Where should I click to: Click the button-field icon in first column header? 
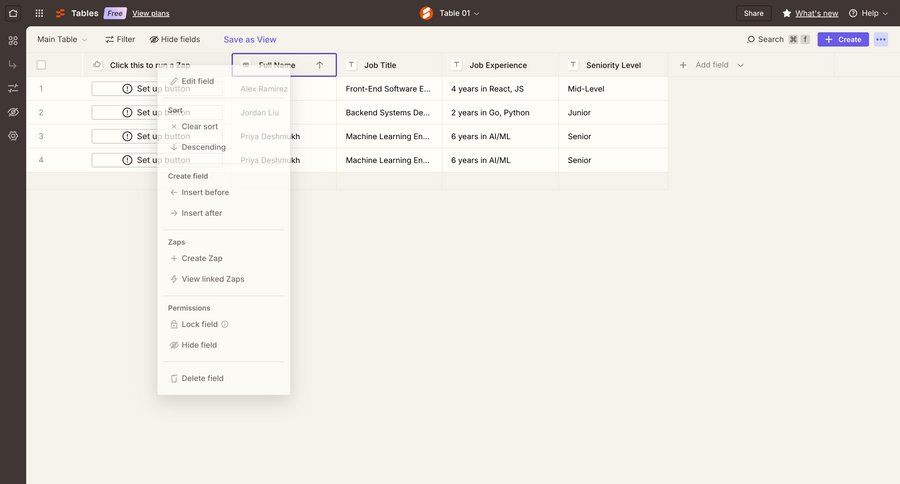97,65
